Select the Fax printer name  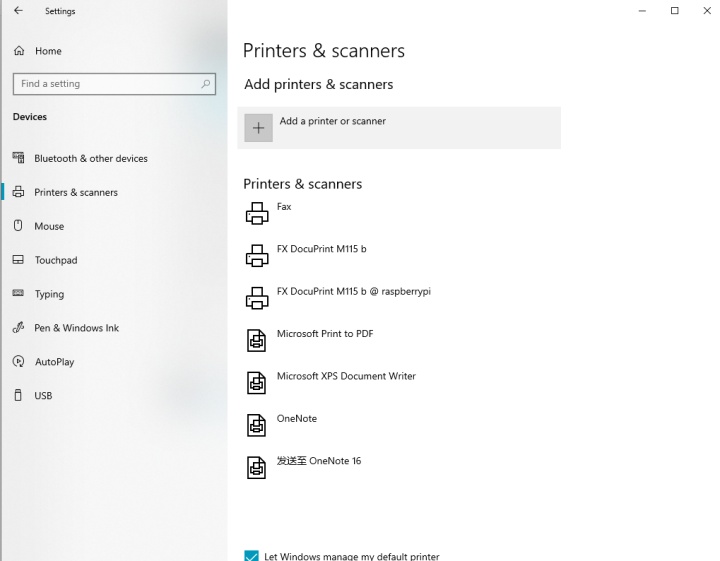[x=284, y=207]
